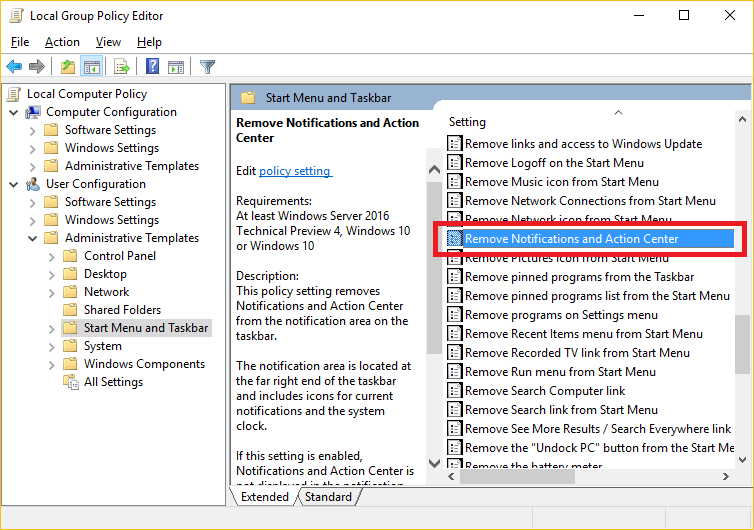
Task: Expand Software Settings under Computer Configuration
Action: pyautogui.click(x=33, y=131)
